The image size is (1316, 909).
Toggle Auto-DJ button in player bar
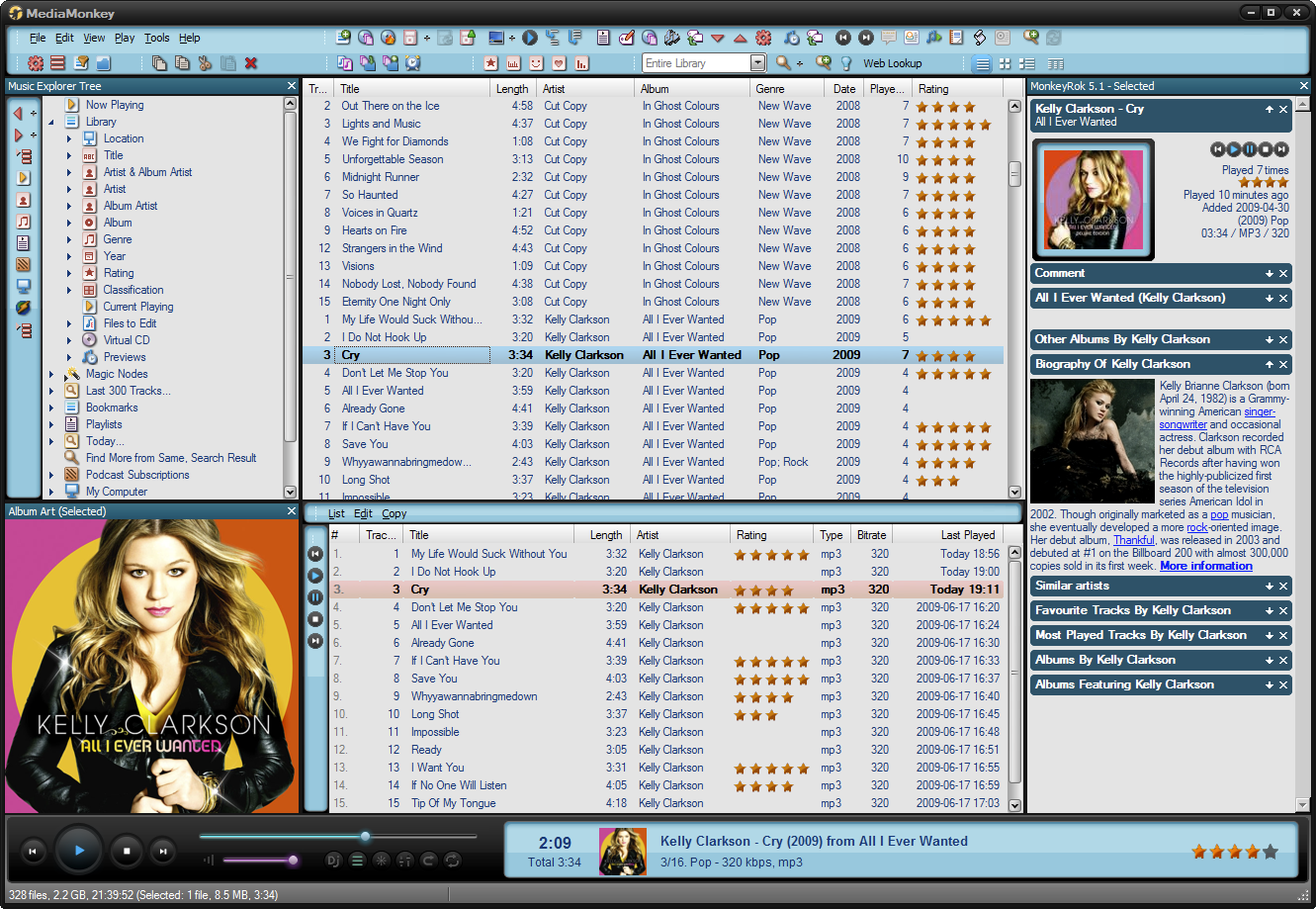pyautogui.click(x=334, y=861)
